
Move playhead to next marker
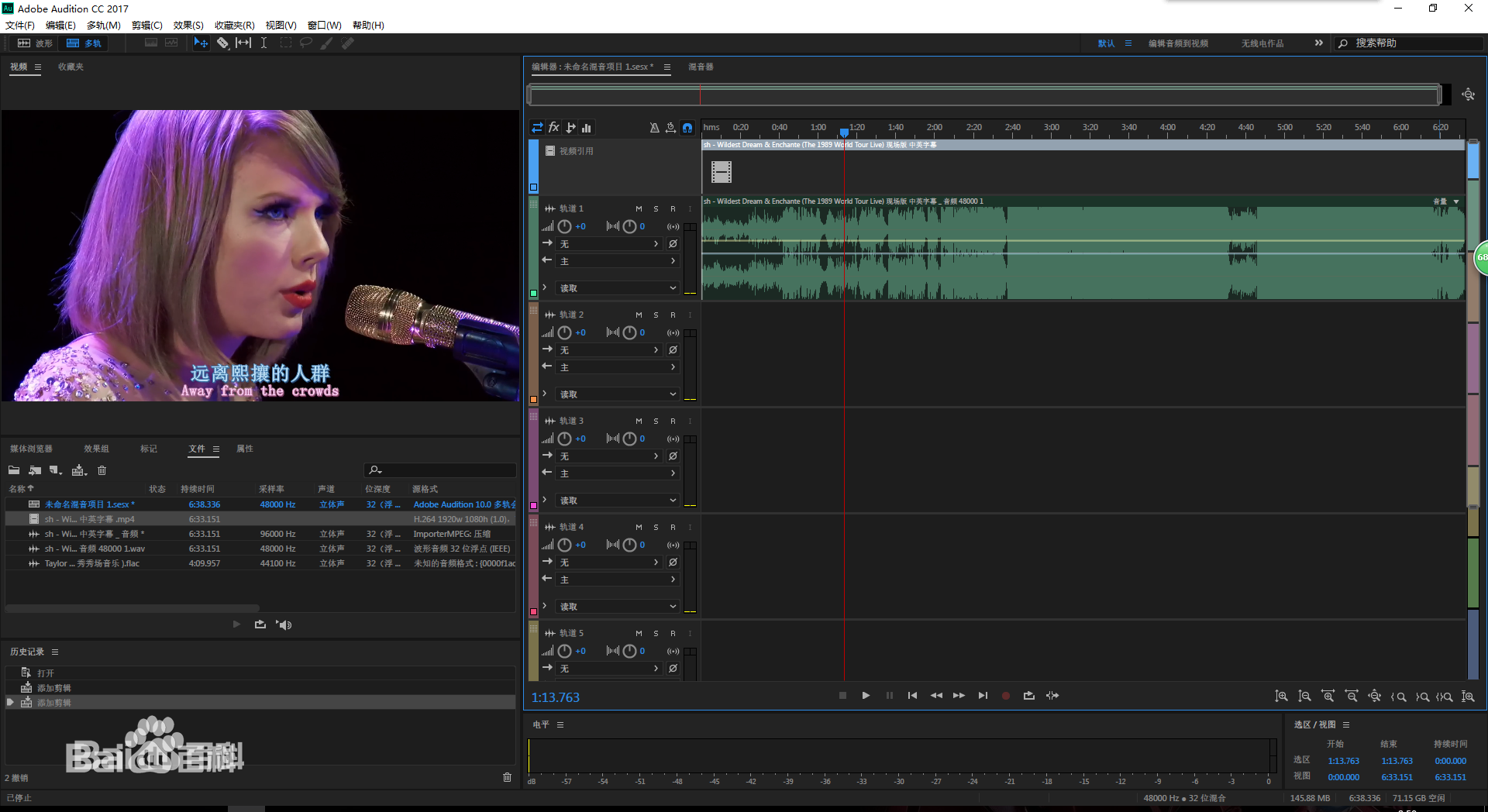coord(983,696)
